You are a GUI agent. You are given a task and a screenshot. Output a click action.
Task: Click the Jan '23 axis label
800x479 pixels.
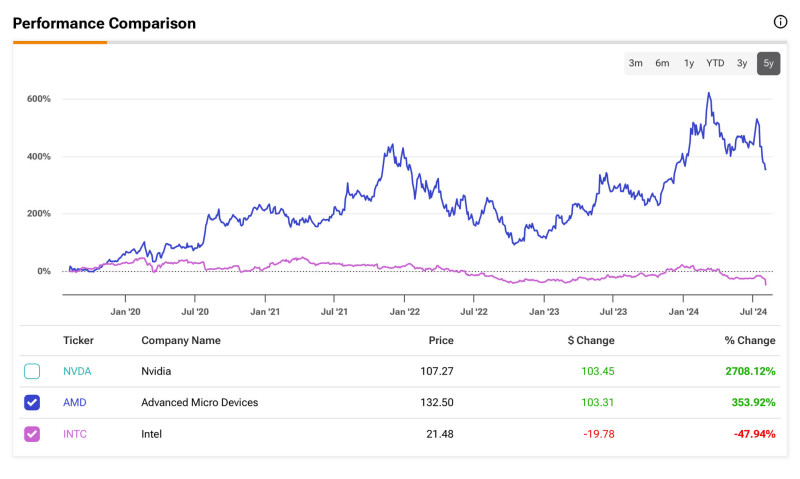[x=544, y=312]
